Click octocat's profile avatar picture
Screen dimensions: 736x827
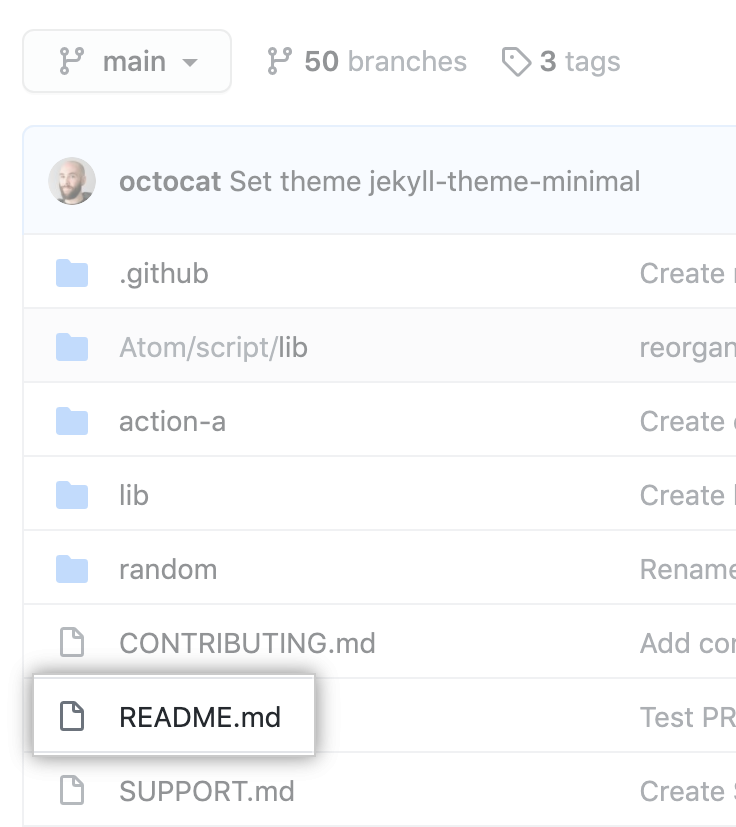[x=71, y=181]
